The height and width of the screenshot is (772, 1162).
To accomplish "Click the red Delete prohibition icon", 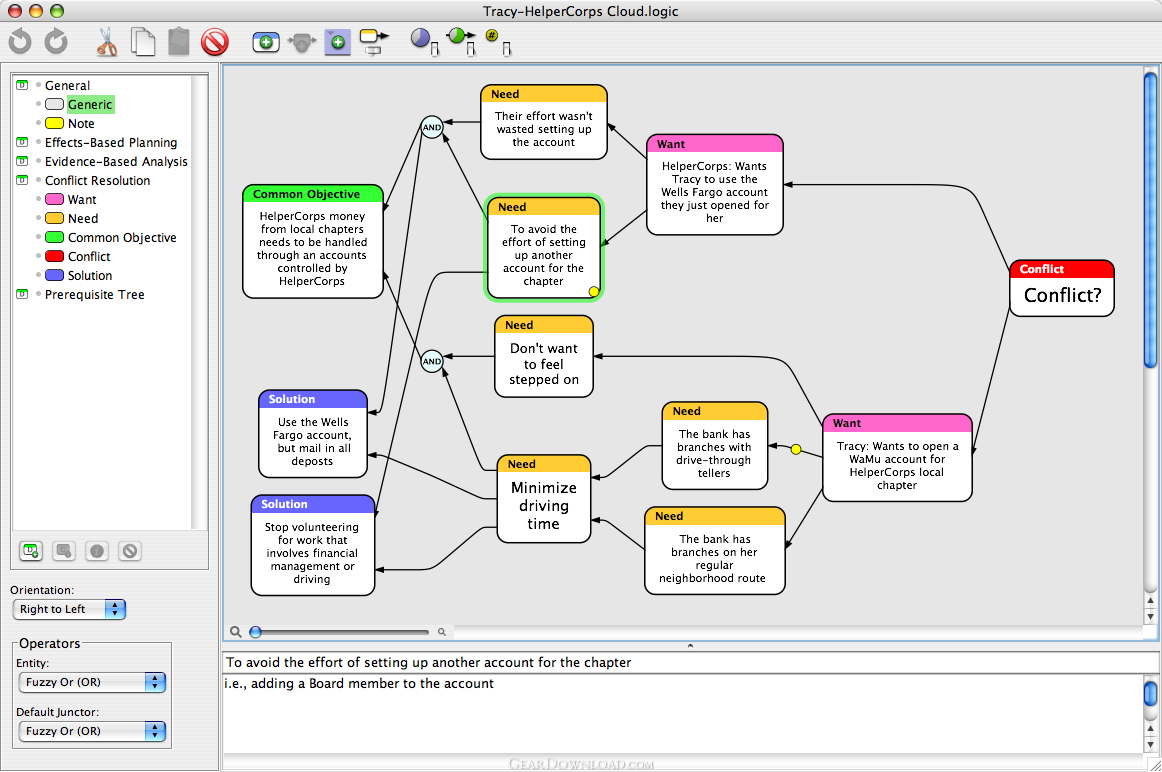I will pyautogui.click(x=215, y=42).
